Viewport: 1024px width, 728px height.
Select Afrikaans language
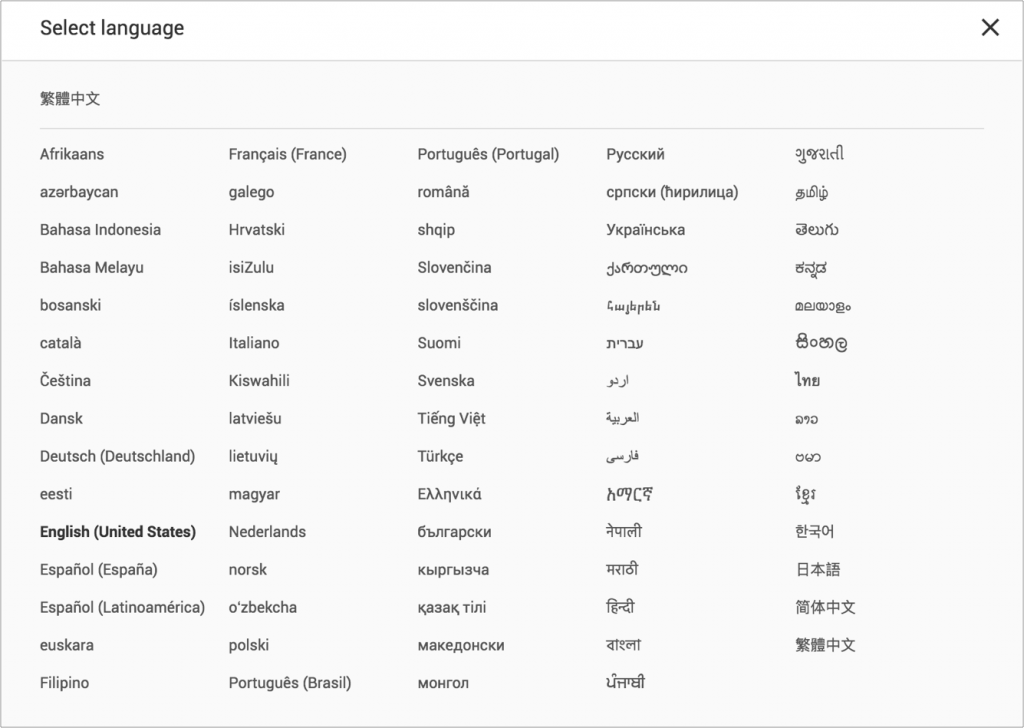72,154
